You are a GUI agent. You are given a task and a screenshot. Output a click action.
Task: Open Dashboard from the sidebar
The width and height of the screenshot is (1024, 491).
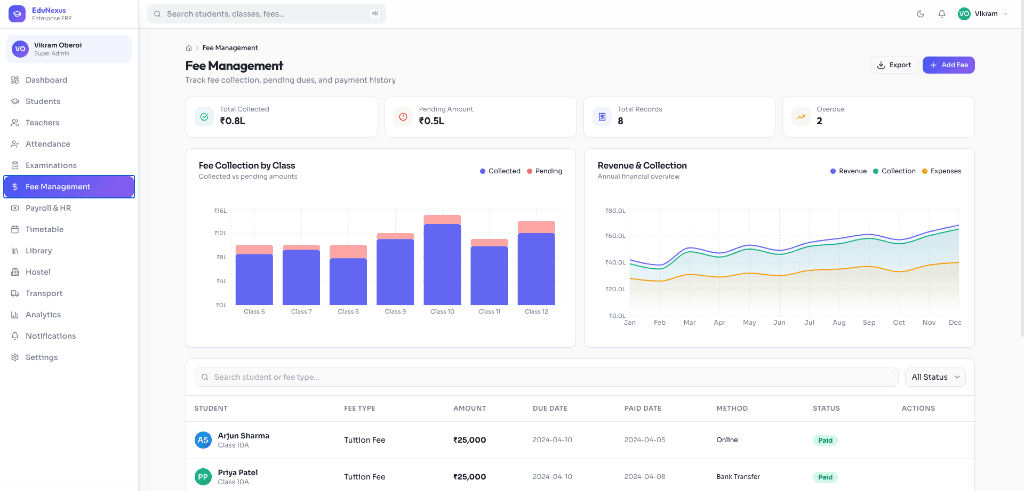point(69,80)
